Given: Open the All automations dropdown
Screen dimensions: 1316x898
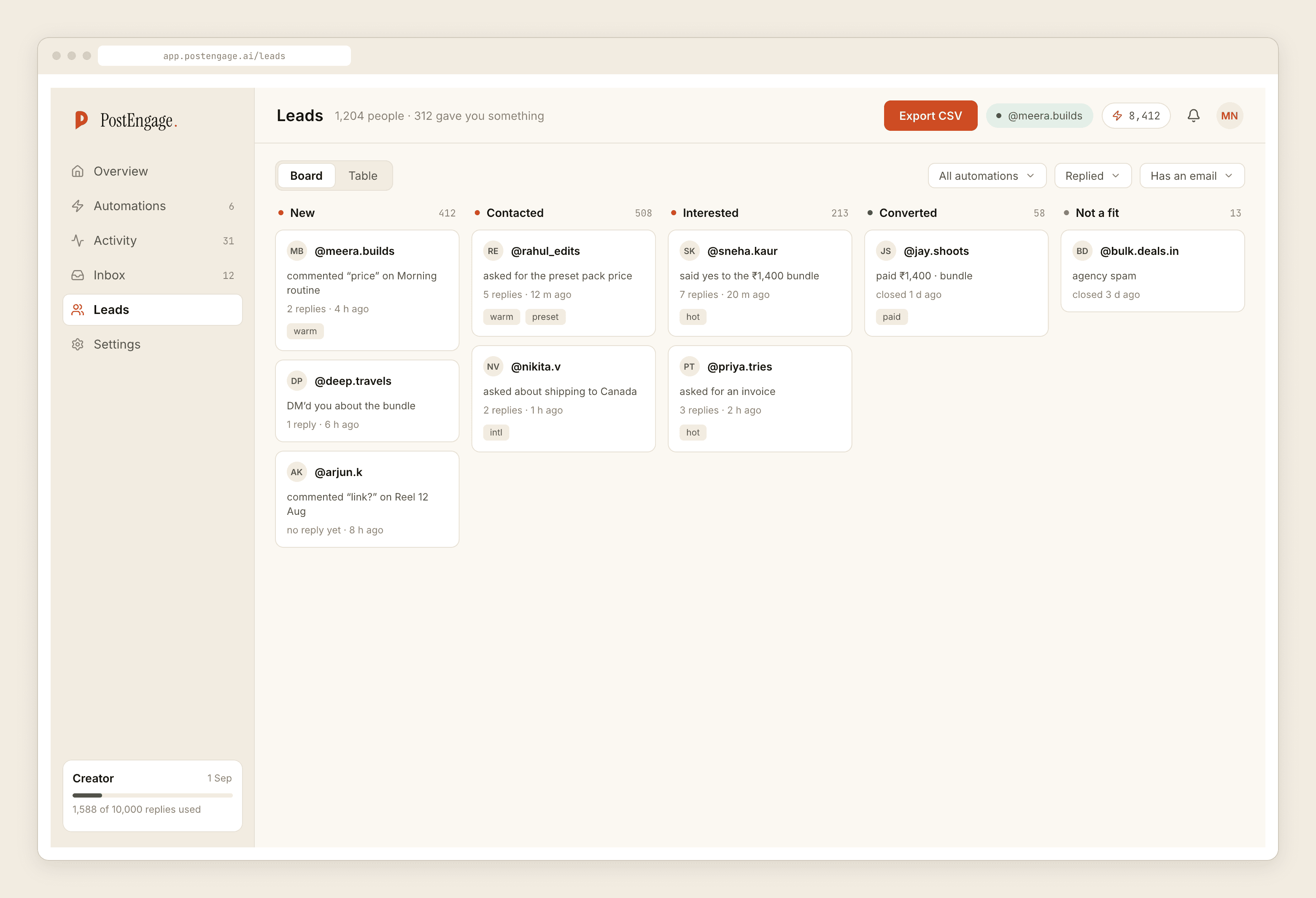Looking at the screenshot, I should pos(987,176).
